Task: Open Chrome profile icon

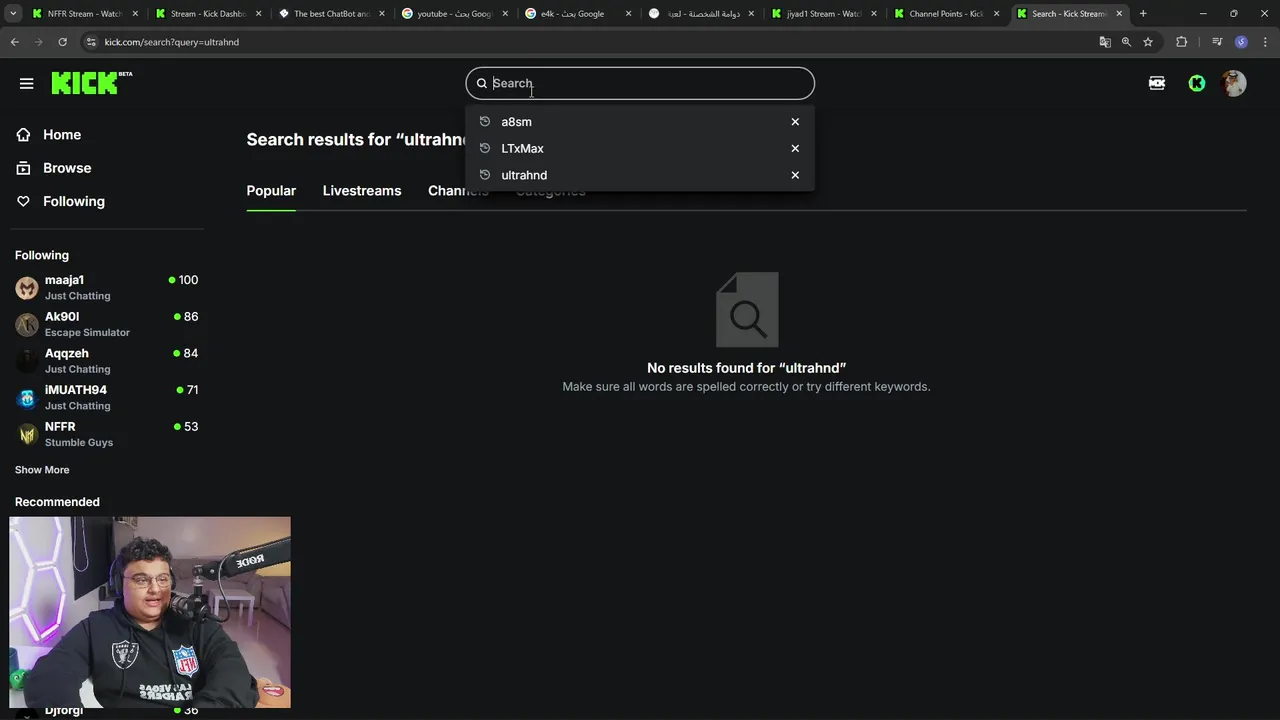Action: point(1241,42)
